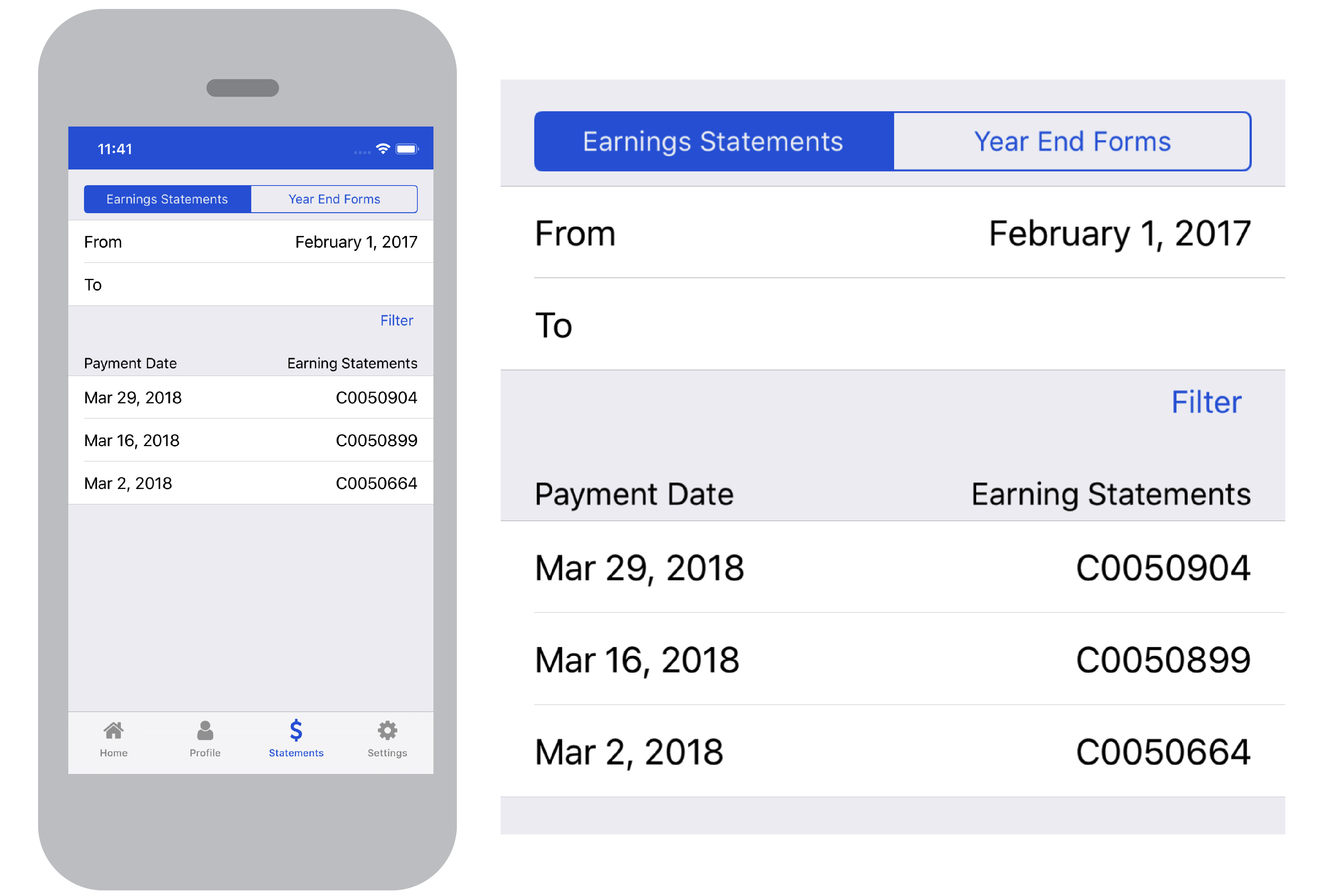The height and width of the screenshot is (896, 1344).
Task: Tap Filter in the enlarged view
Action: point(1206,402)
